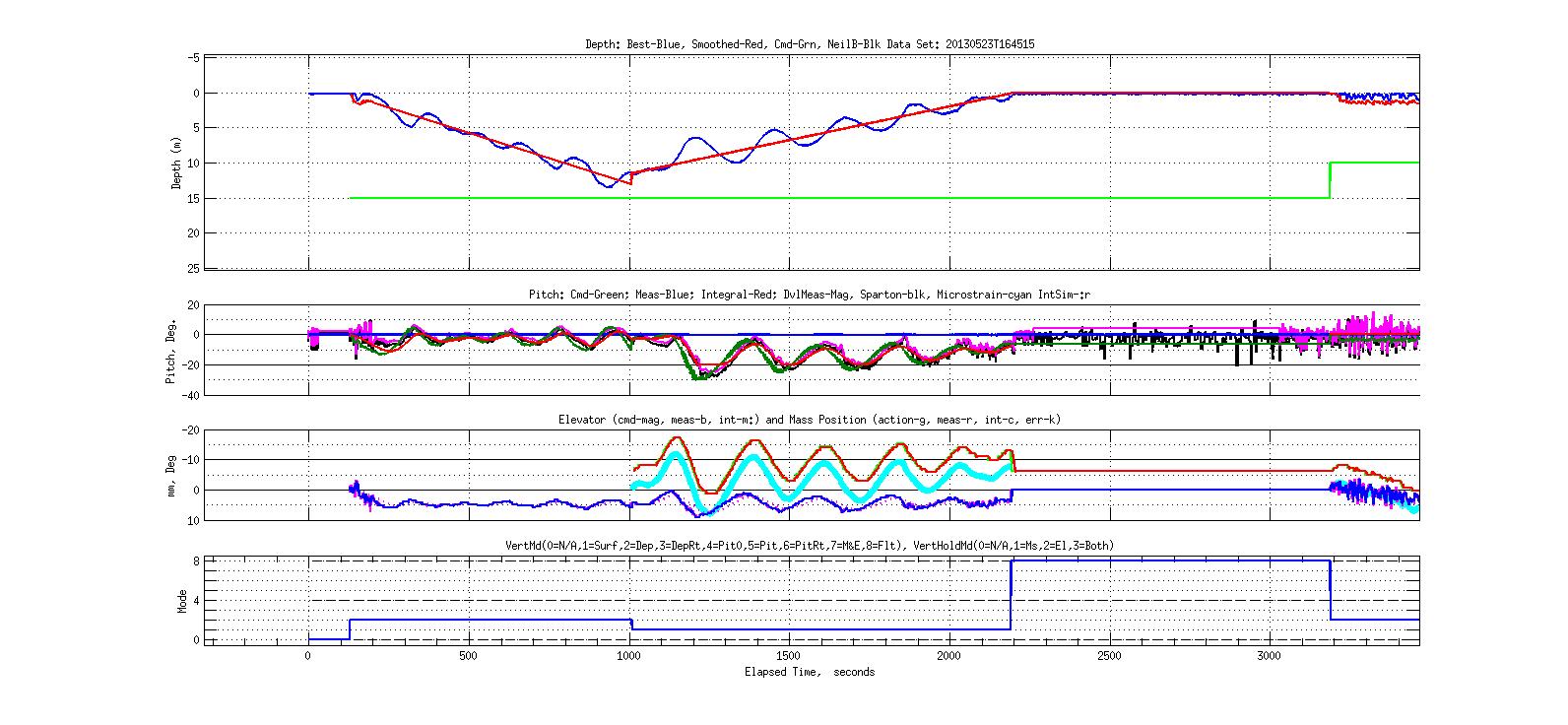Click the Elapsed Time axis label
This screenshot has height=725, width=1568.
tap(810, 672)
